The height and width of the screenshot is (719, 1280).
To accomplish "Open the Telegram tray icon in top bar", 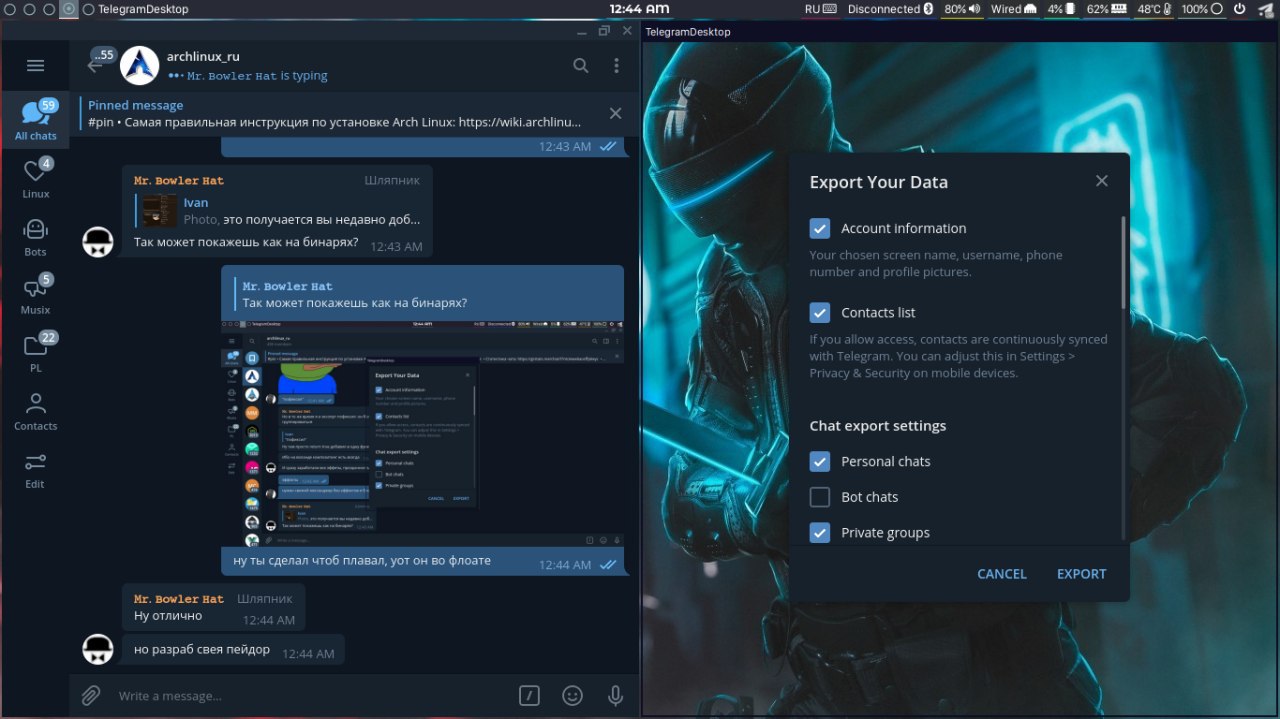I will pos(1267,9).
